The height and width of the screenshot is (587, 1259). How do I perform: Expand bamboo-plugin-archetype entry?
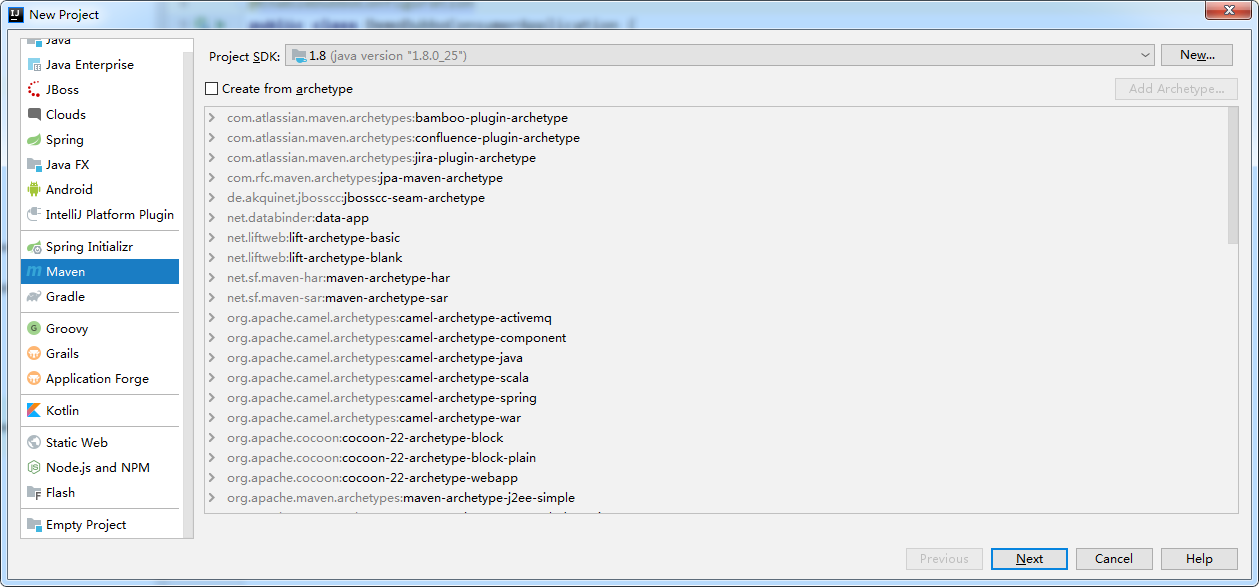point(212,118)
